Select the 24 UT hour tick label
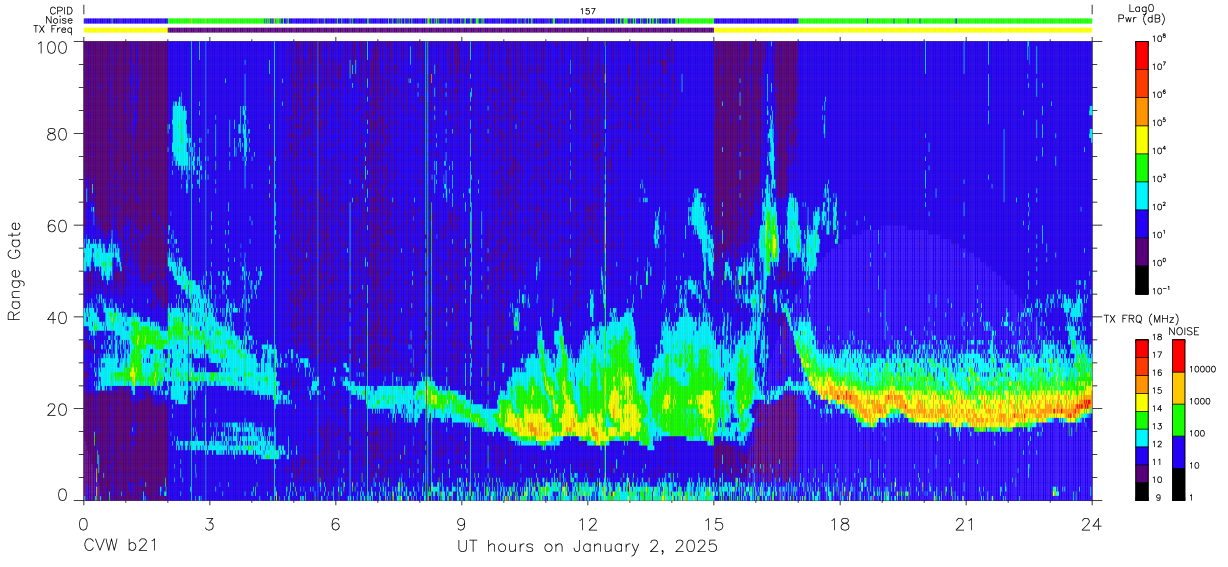 tap(1092, 524)
